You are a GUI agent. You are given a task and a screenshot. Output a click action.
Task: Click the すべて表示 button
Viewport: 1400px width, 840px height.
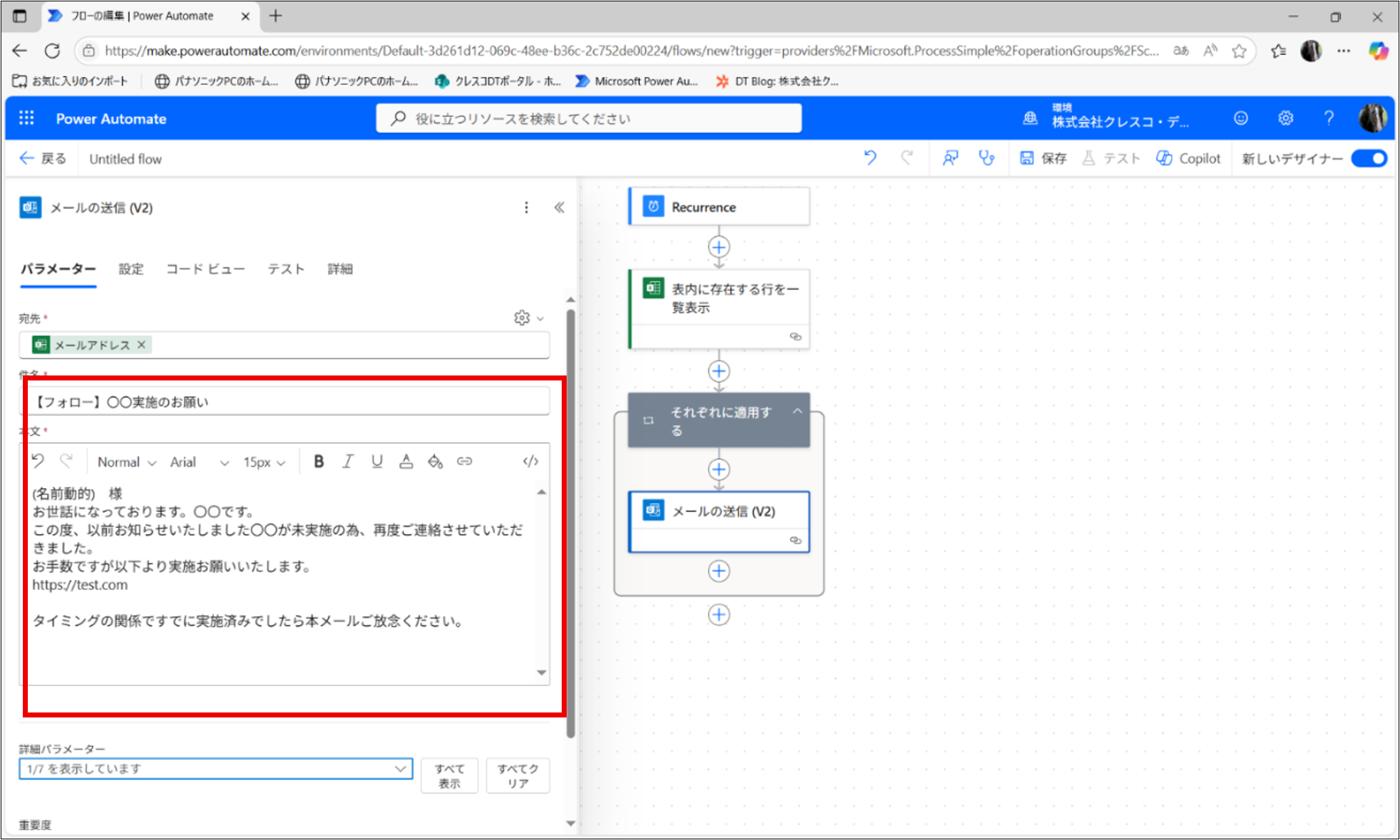pos(449,776)
